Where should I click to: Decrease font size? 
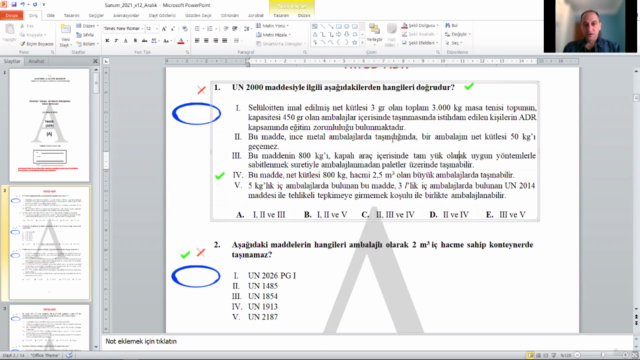tap(173, 29)
